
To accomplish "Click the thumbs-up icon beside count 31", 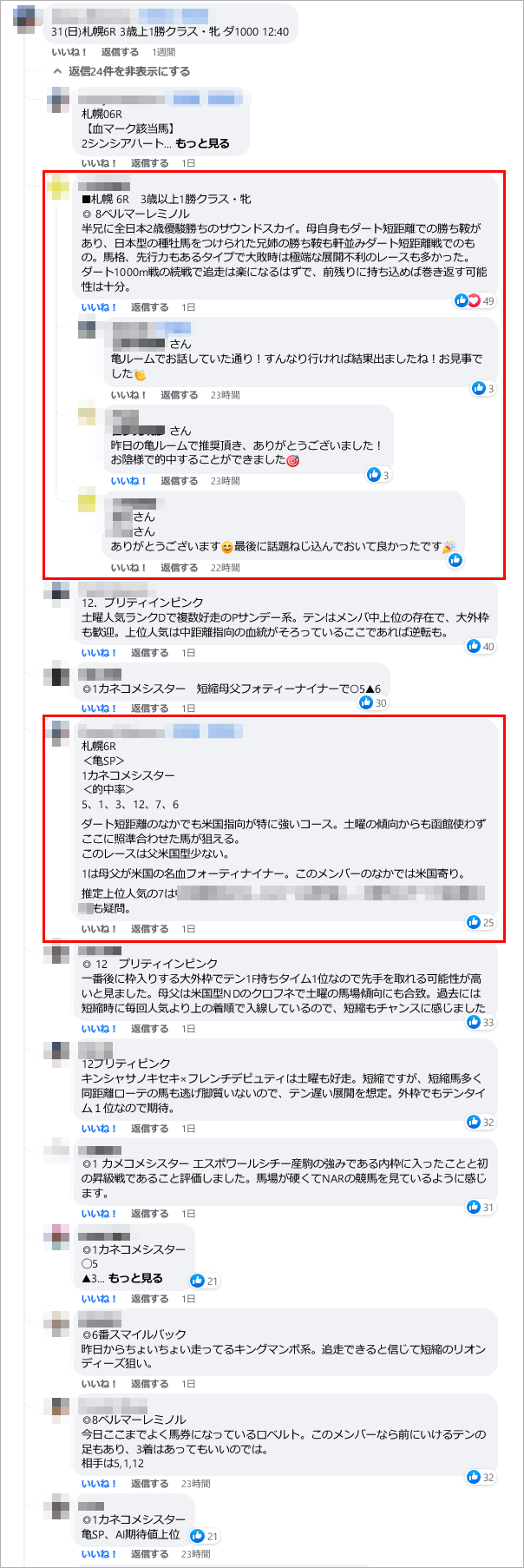I will pyautogui.click(x=474, y=1207).
